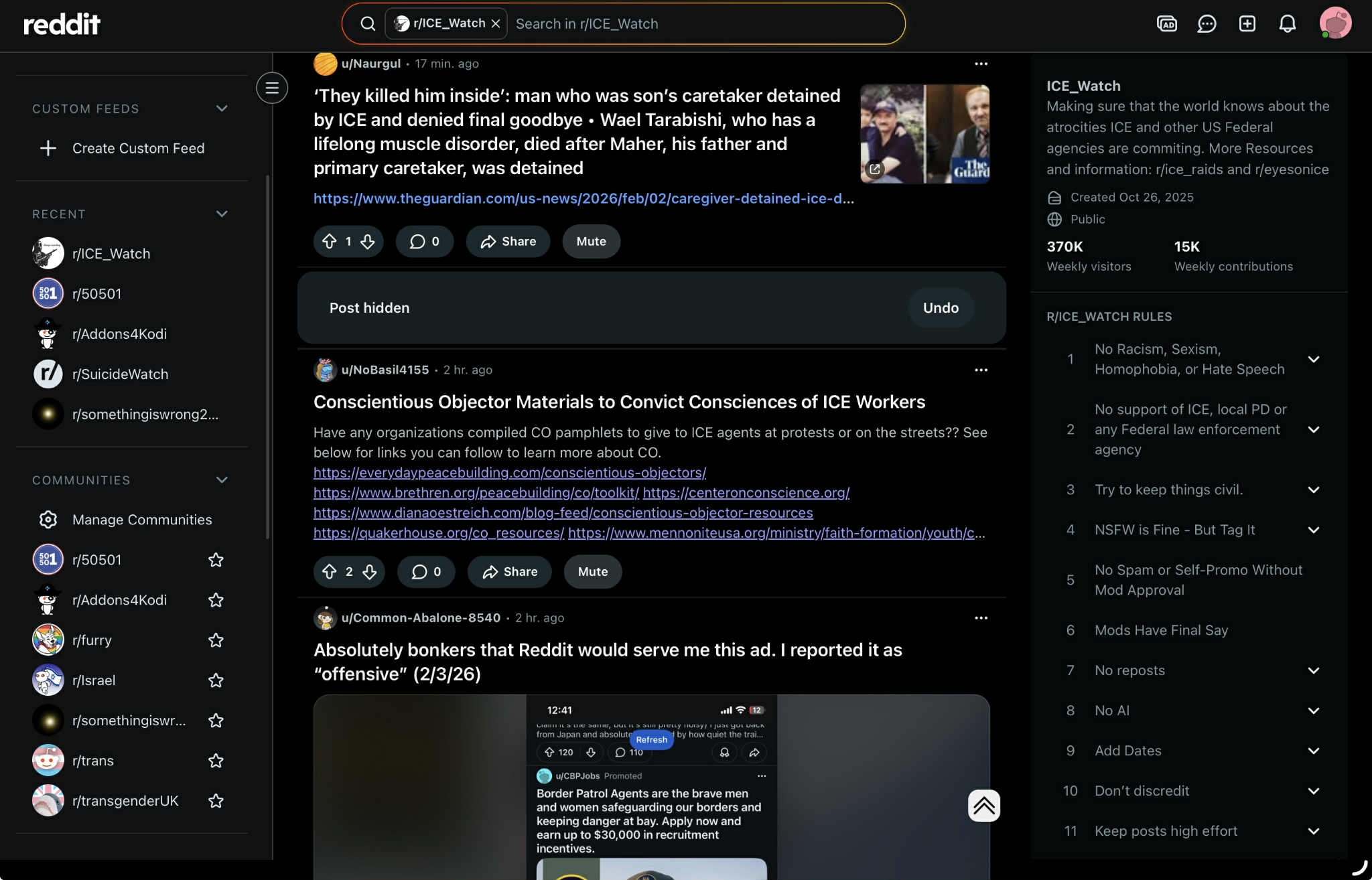Screen dimensions: 1372x880
Task: Expand rule 1 No Racism, Sexism
Action: tap(1313, 360)
